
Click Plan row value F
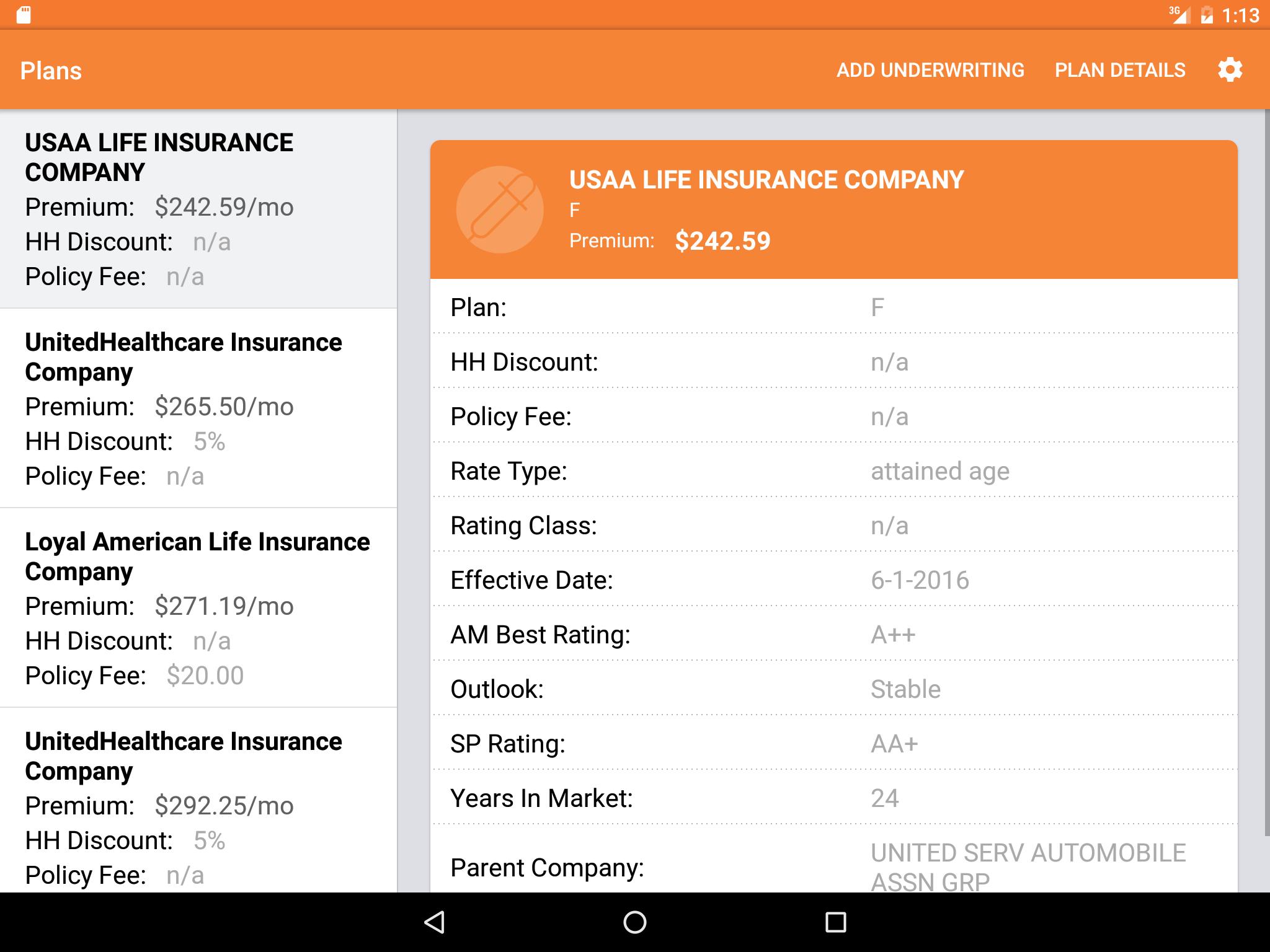[877, 307]
